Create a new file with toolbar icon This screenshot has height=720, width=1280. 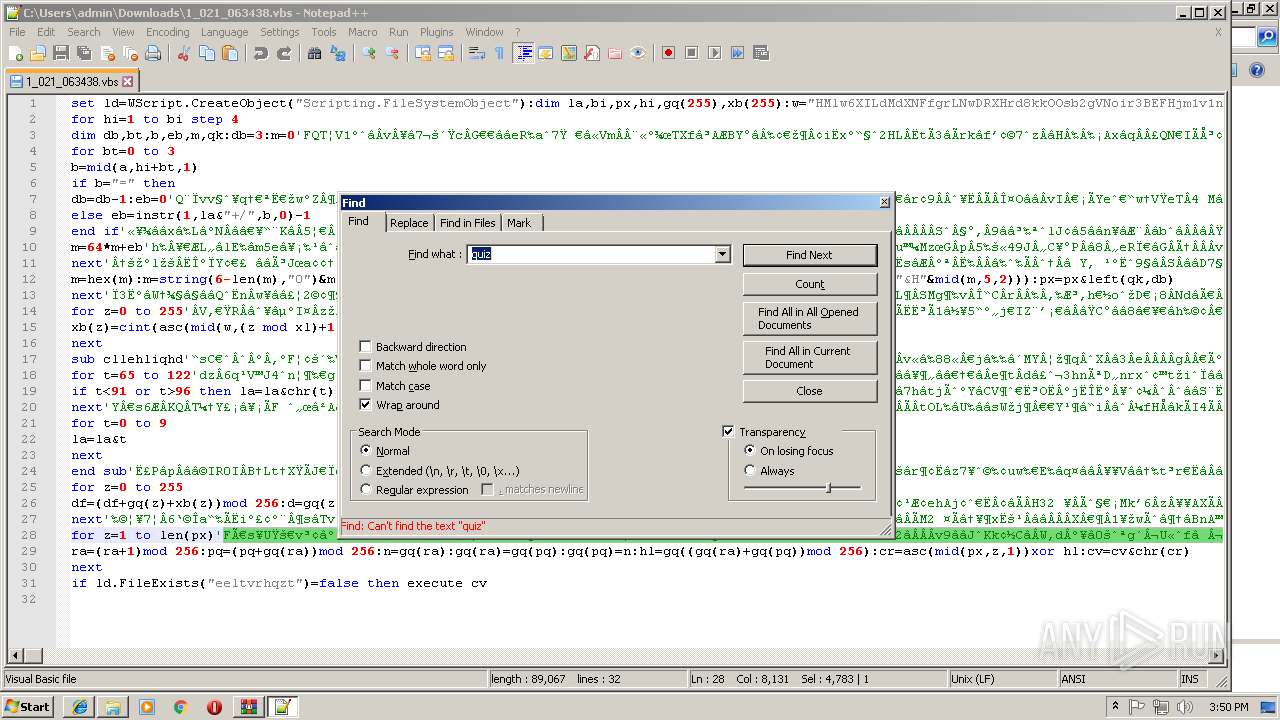(16, 53)
